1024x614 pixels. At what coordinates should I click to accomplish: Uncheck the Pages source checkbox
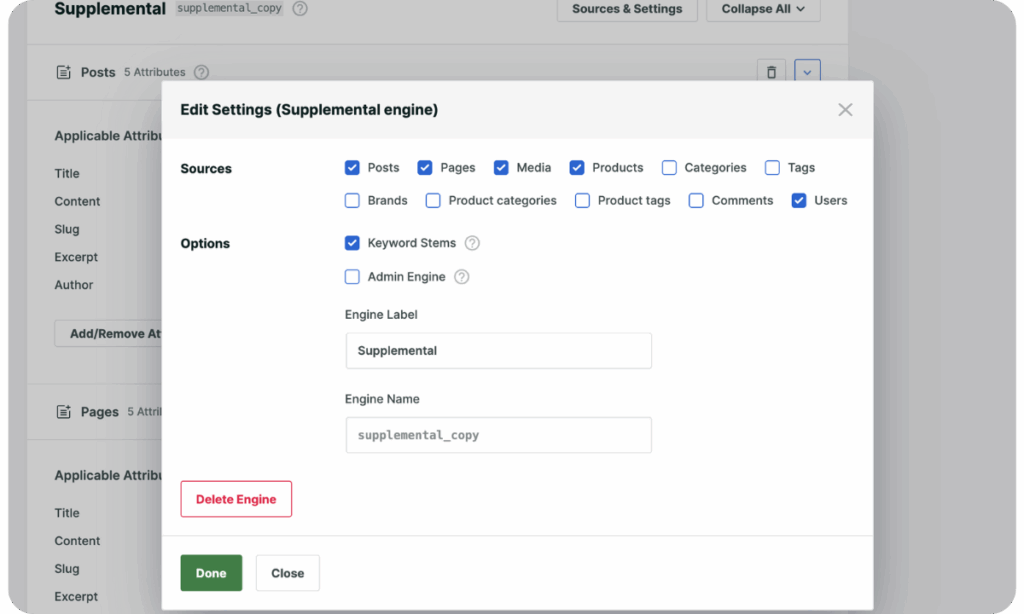click(424, 168)
